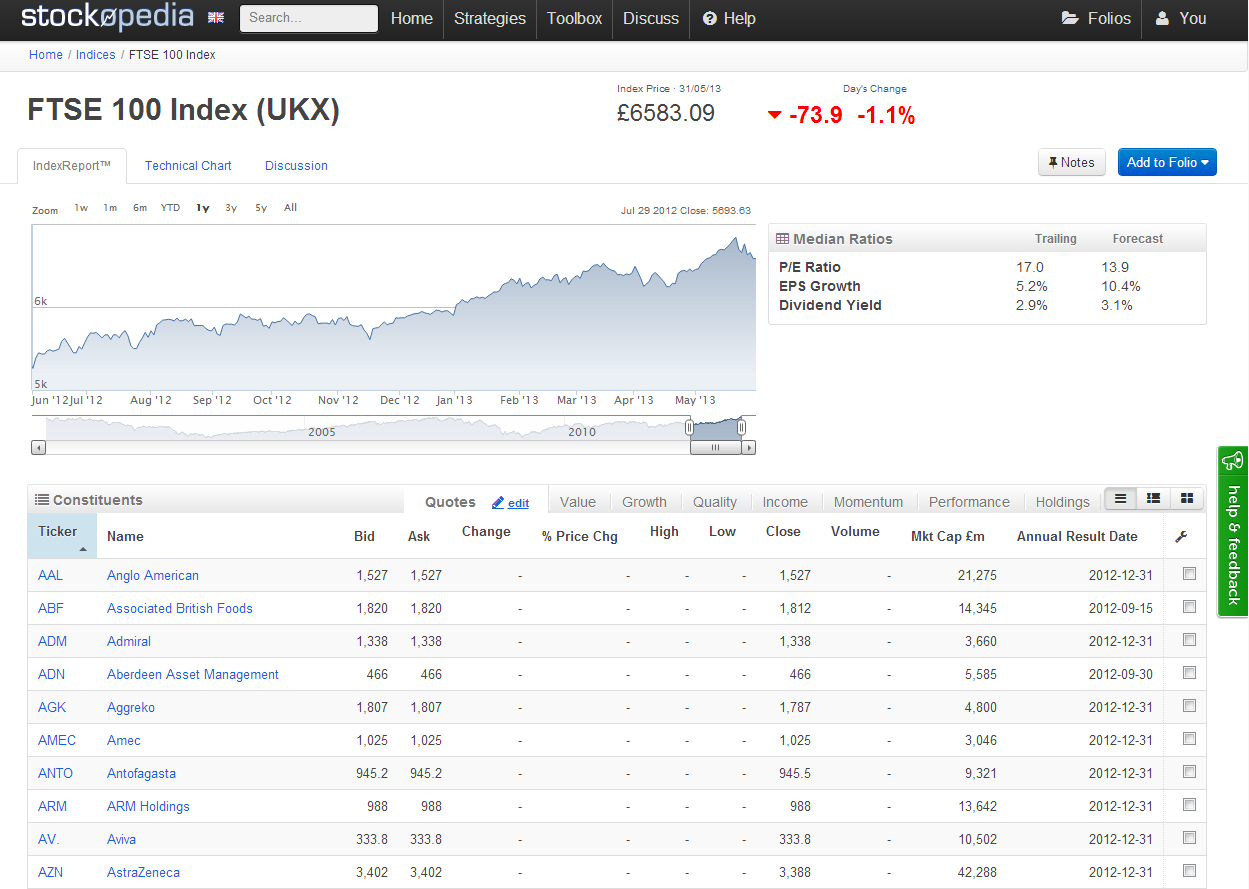Sort by Mkt Cap £m column header
Image resolution: width=1249 pixels, height=889 pixels.
(x=948, y=536)
